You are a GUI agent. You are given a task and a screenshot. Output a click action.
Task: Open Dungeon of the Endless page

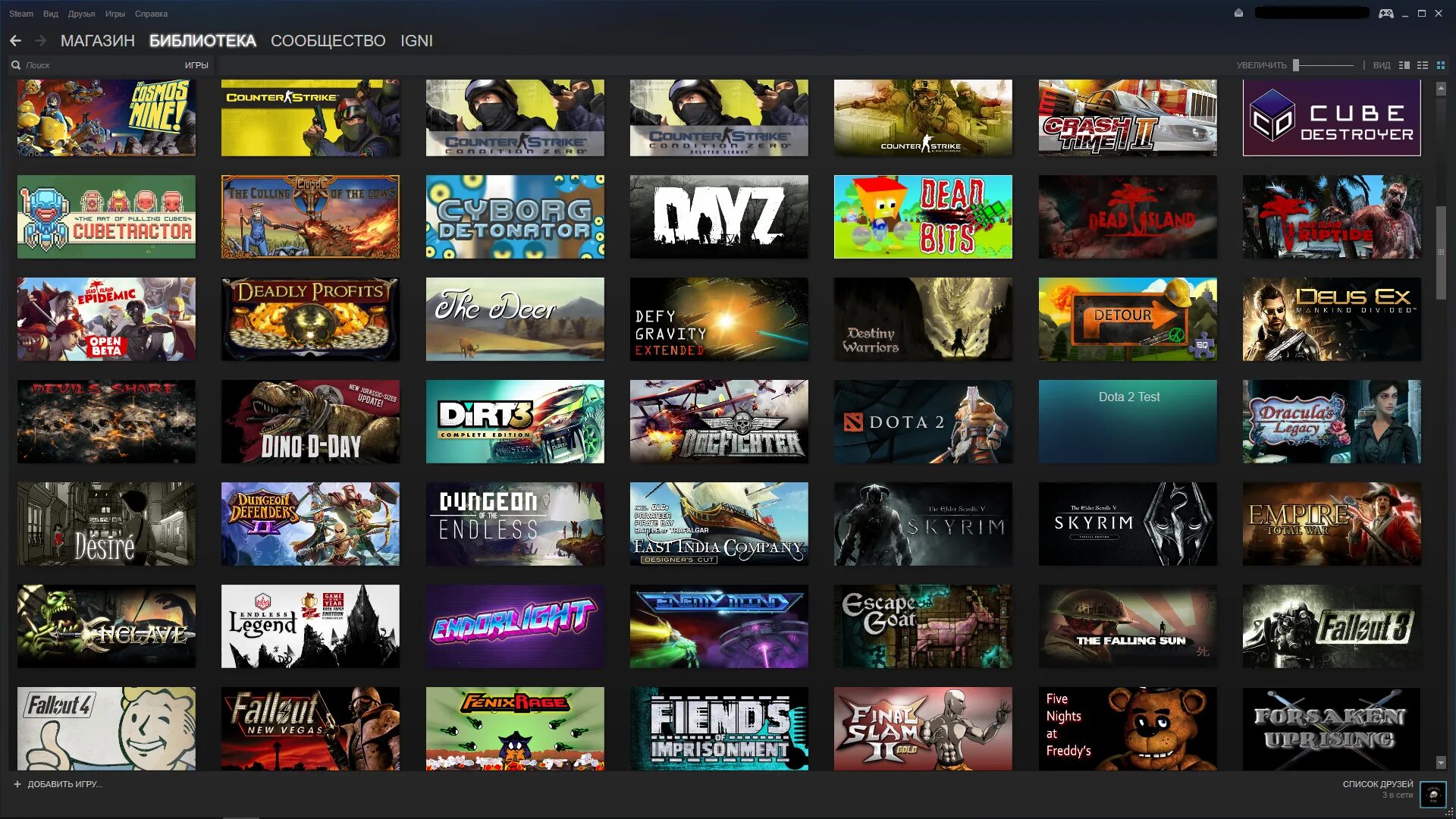[x=515, y=523]
